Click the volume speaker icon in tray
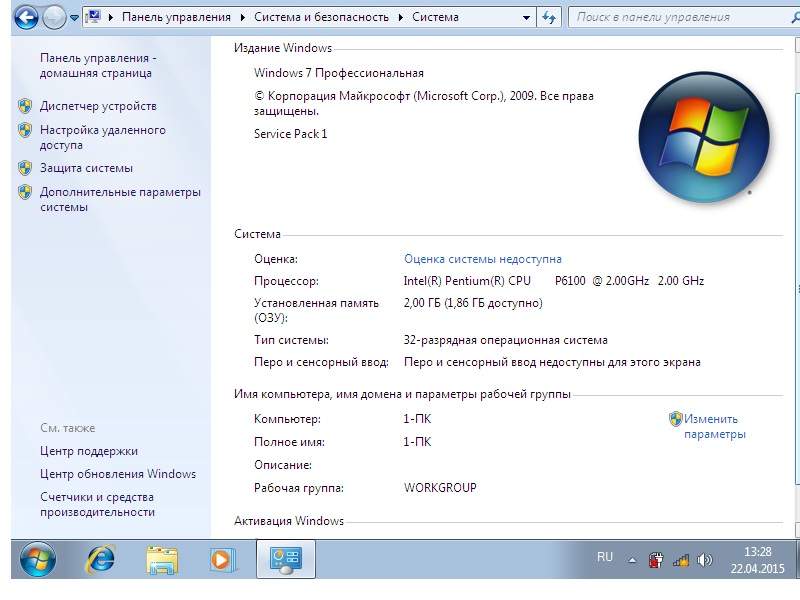Viewport: 800px width, 600px height. (704, 560)
